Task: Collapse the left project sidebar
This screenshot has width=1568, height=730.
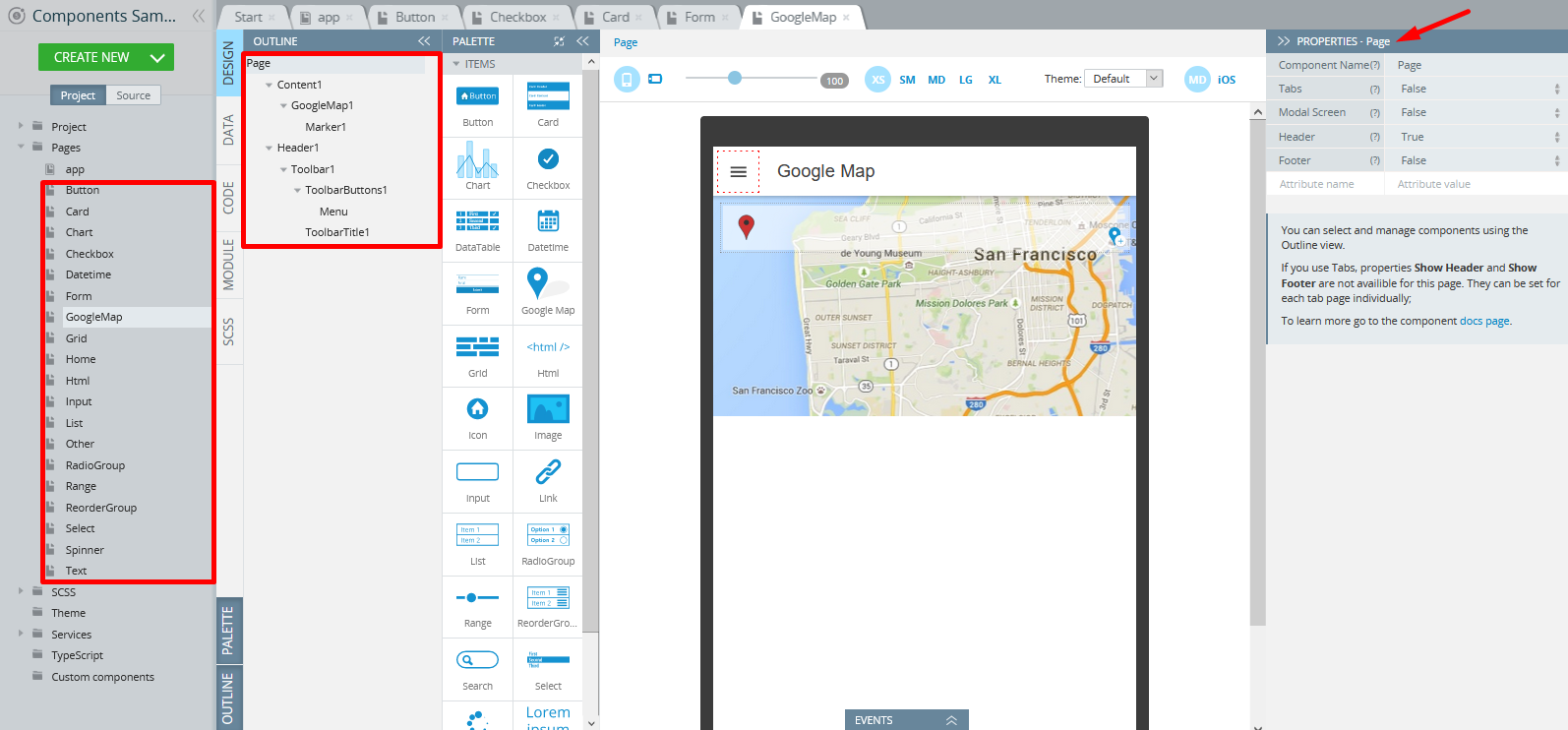Action: [199, 16]
